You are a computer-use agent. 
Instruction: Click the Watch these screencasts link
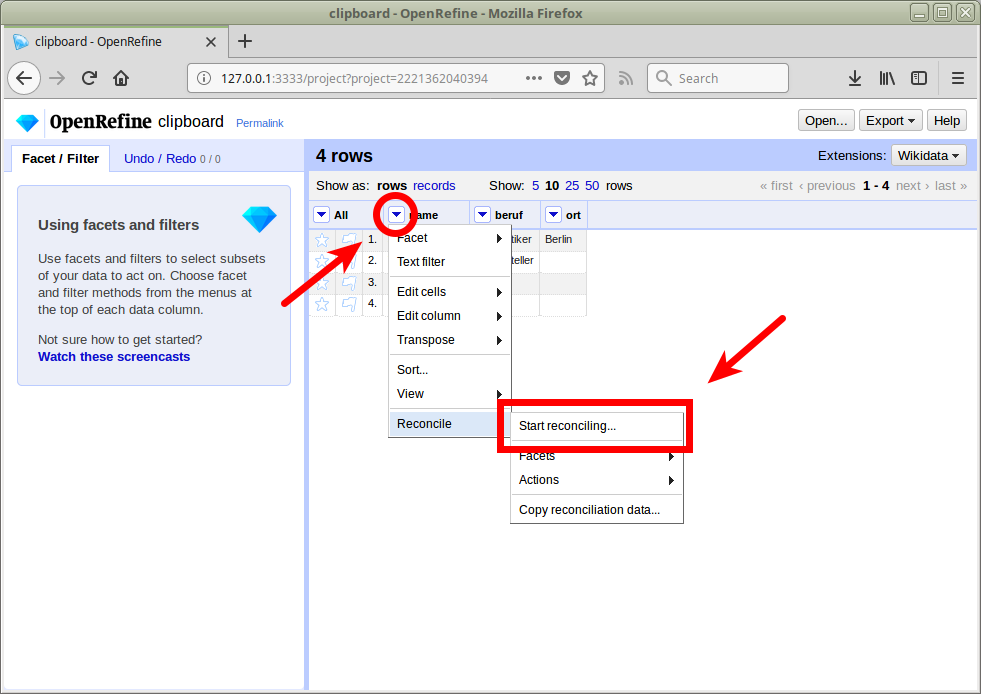tap(114, 357)
